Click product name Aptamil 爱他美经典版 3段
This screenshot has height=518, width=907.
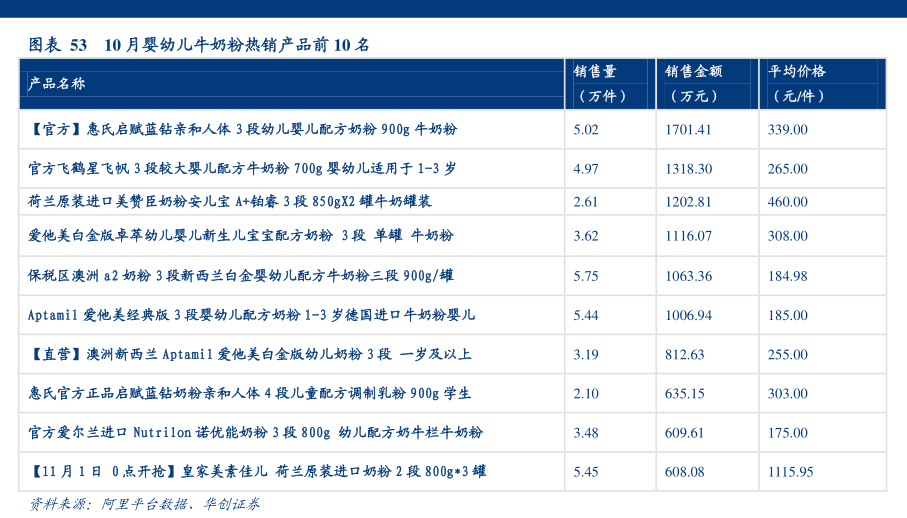coord(252,314)
